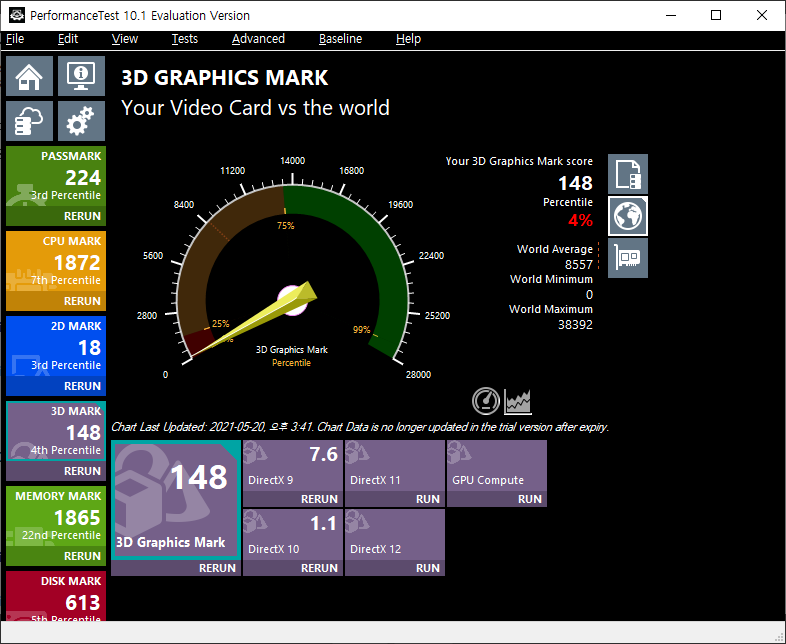Viewport: 786px width, 644px height.
Task: Open the System Information monitor icon
Action: [x=81, y=76]
